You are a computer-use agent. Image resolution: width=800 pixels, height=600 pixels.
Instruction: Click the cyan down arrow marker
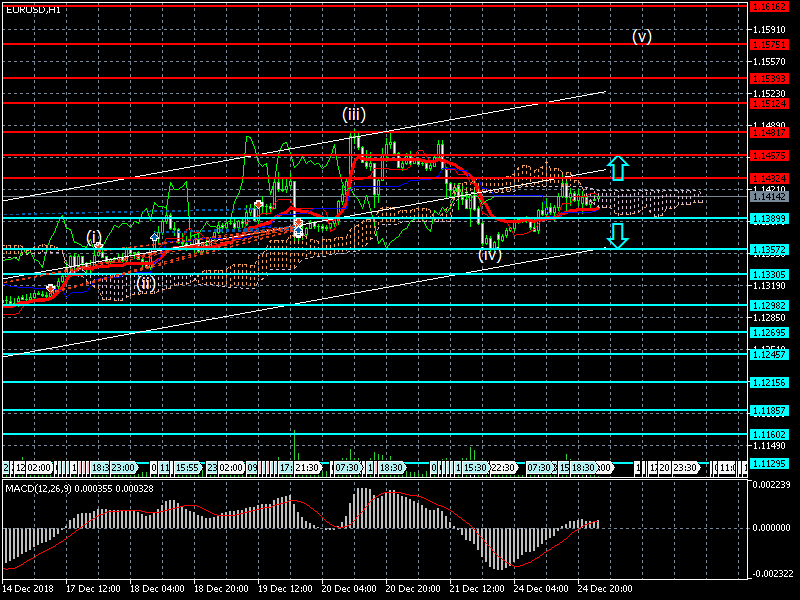tap(617, 236)
